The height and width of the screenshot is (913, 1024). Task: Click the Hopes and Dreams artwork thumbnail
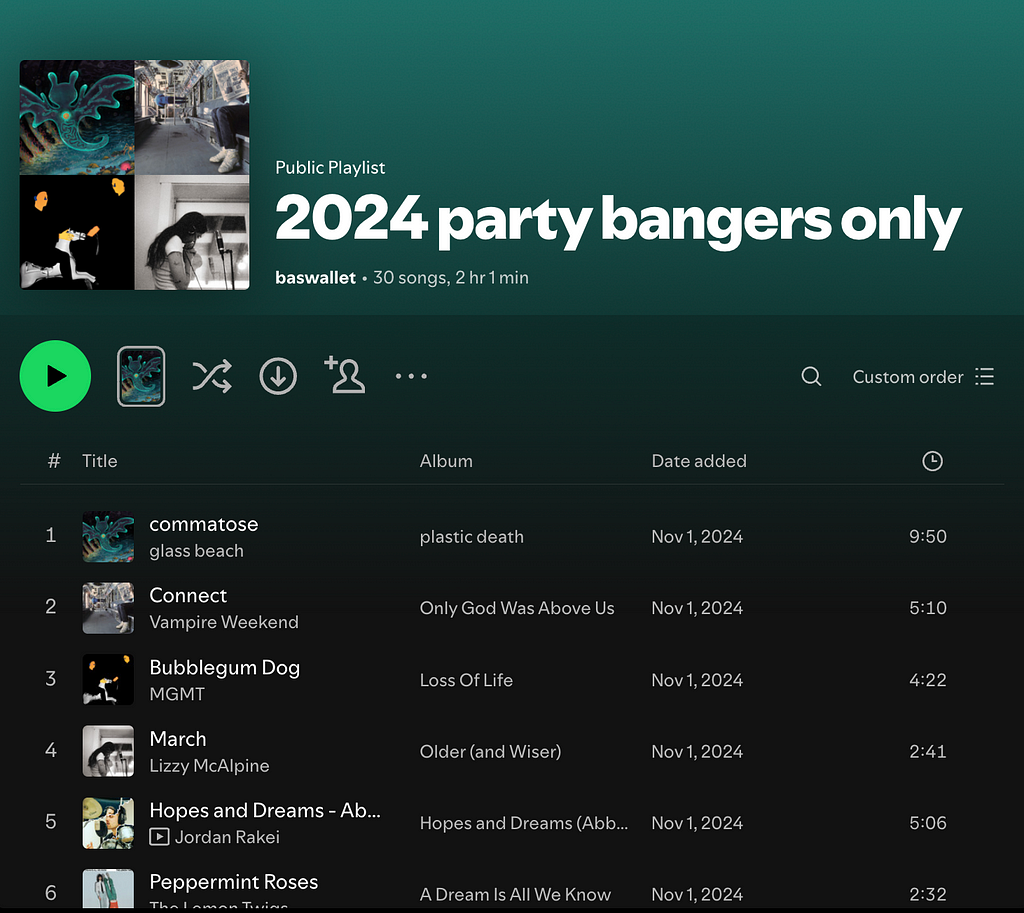pyautogui.click(x=108, y=823)
